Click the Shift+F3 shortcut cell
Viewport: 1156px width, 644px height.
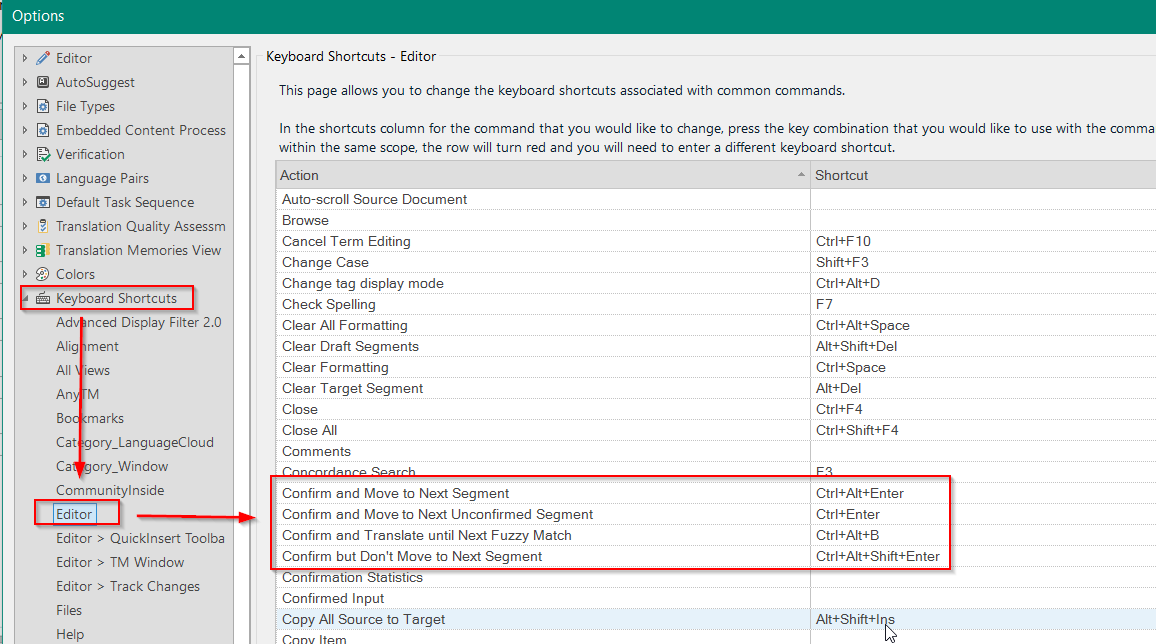pyautogui.click(x=983, y=262)
